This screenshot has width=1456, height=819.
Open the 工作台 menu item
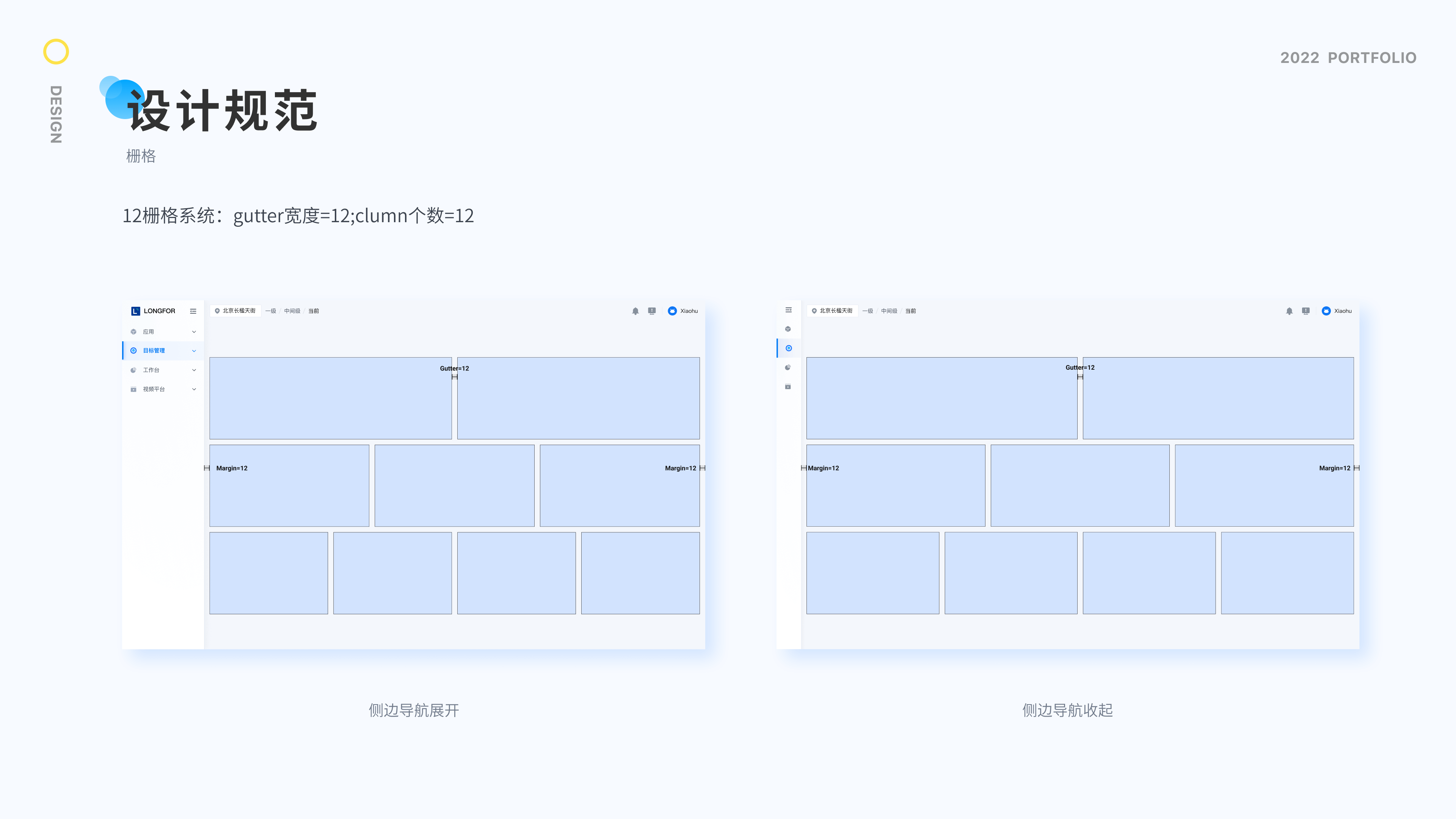tap(163, 370)
